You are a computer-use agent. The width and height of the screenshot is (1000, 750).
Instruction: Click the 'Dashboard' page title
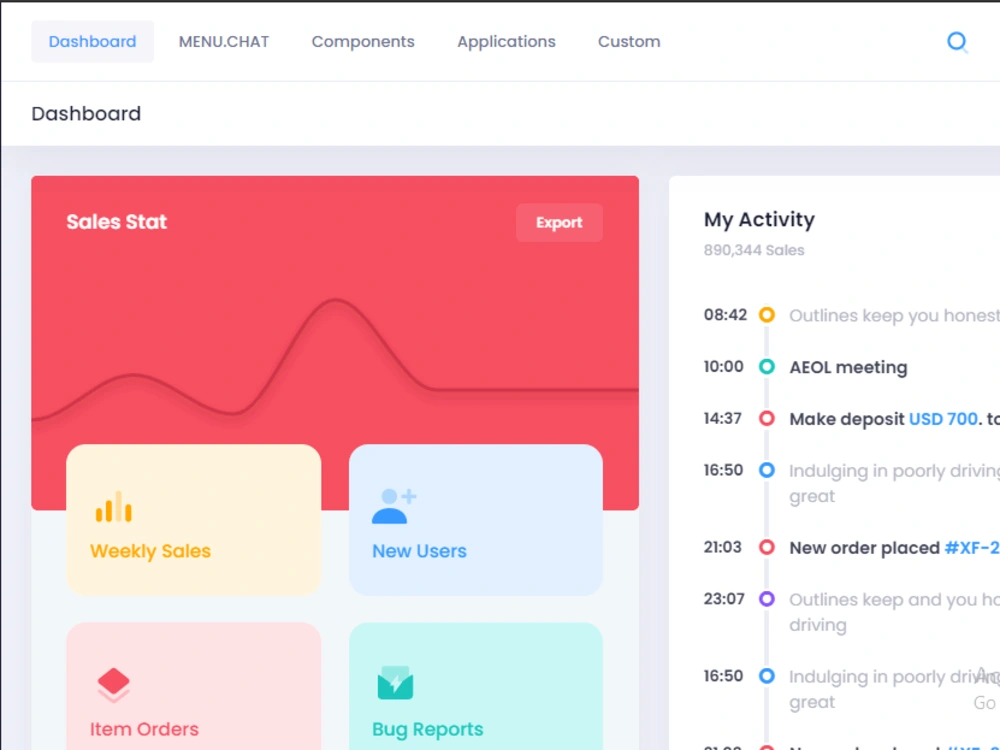coord(86,114)
